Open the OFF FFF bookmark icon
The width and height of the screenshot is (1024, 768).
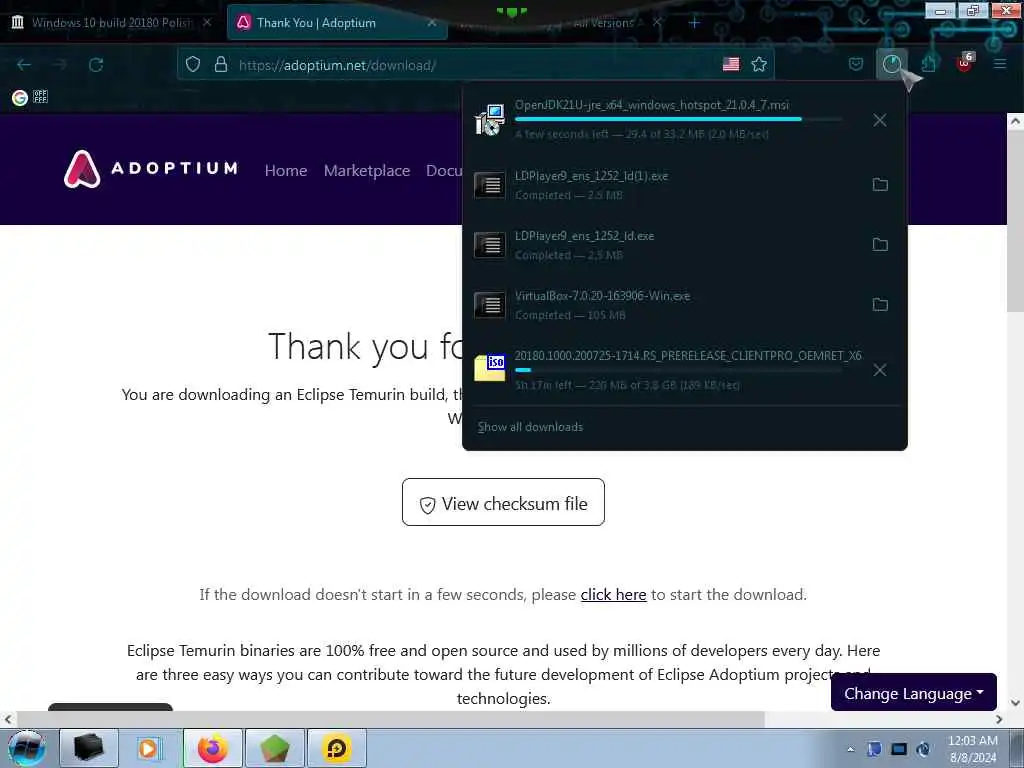pyautogui.click(x=40, y=97)
